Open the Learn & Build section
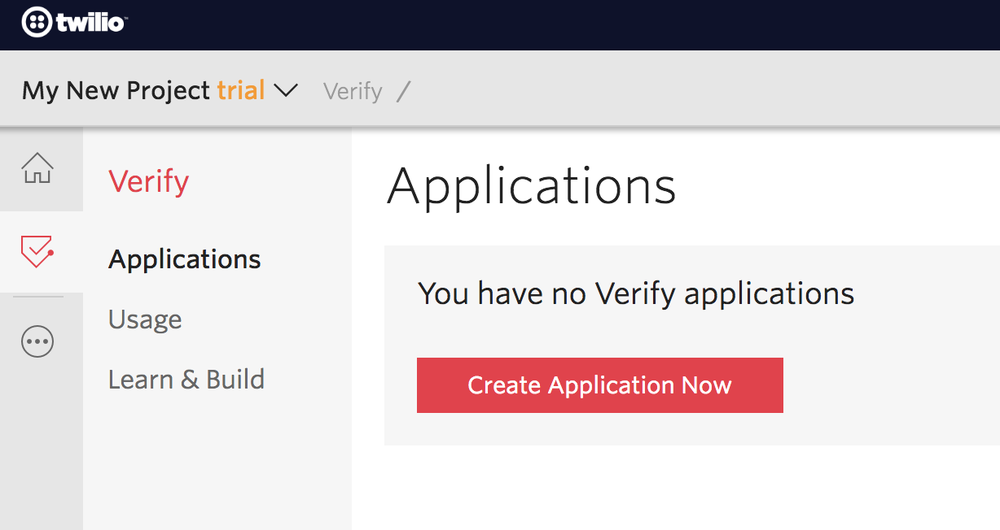Image resolution: width=1000 pixels, height=530 pixels. click(186, 379)
